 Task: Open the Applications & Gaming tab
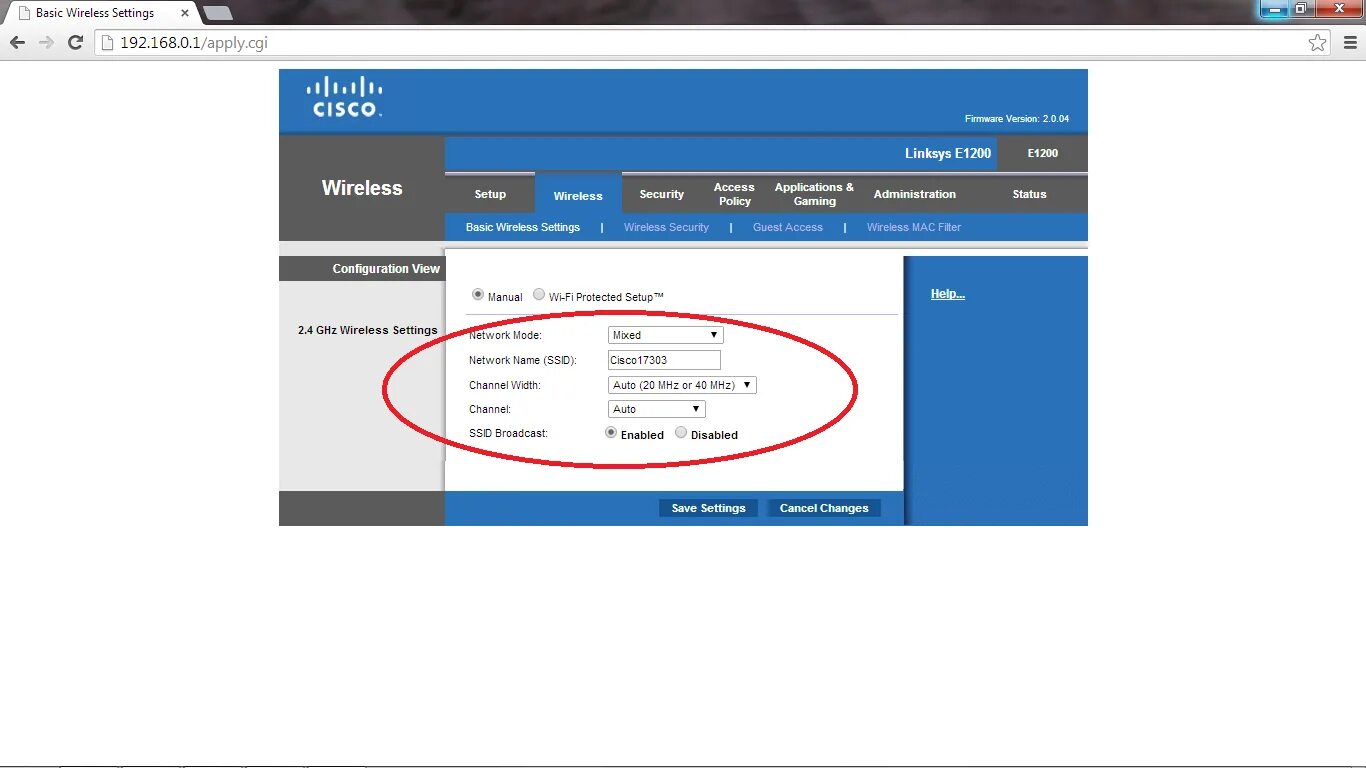tap(814, 194)
